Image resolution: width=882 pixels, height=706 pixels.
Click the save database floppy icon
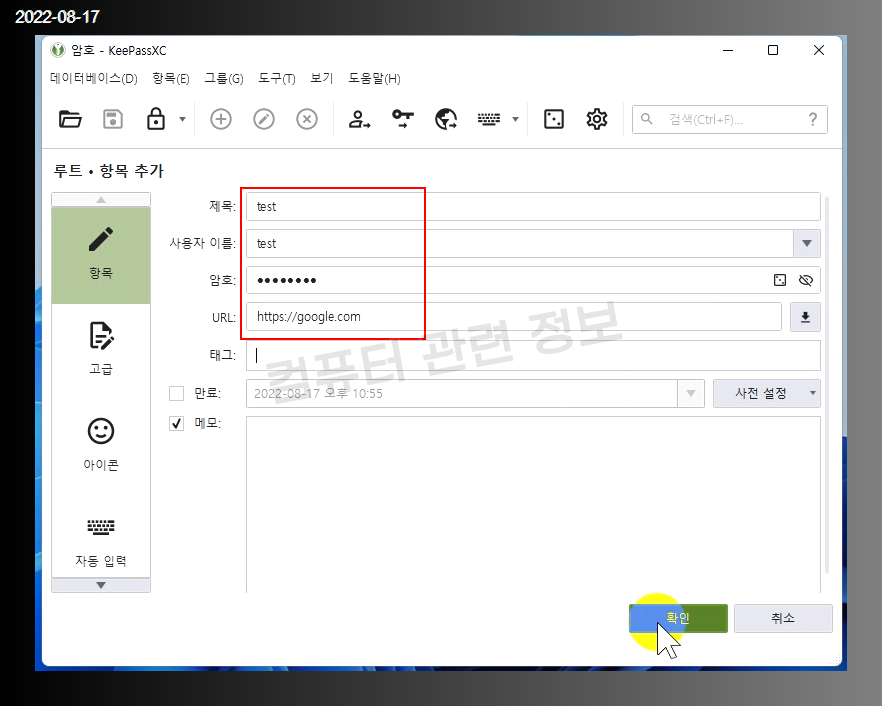click(x=113, y=119)
